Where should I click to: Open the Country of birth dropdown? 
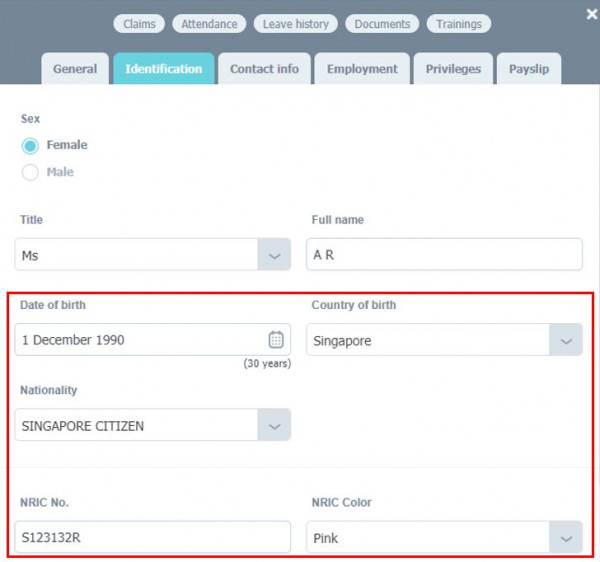coord(566,340)
